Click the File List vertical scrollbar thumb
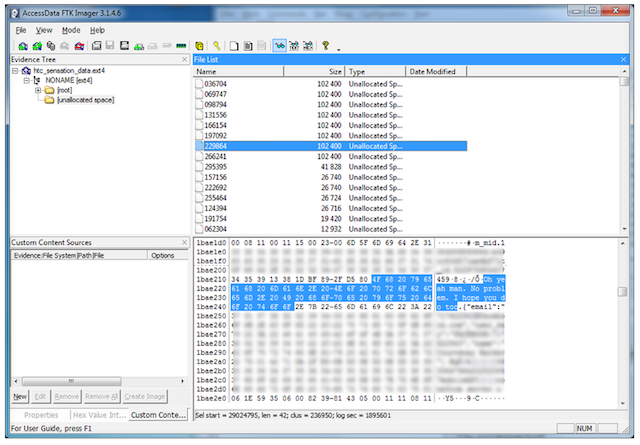640x445 pixels. (x=624, y=82)
